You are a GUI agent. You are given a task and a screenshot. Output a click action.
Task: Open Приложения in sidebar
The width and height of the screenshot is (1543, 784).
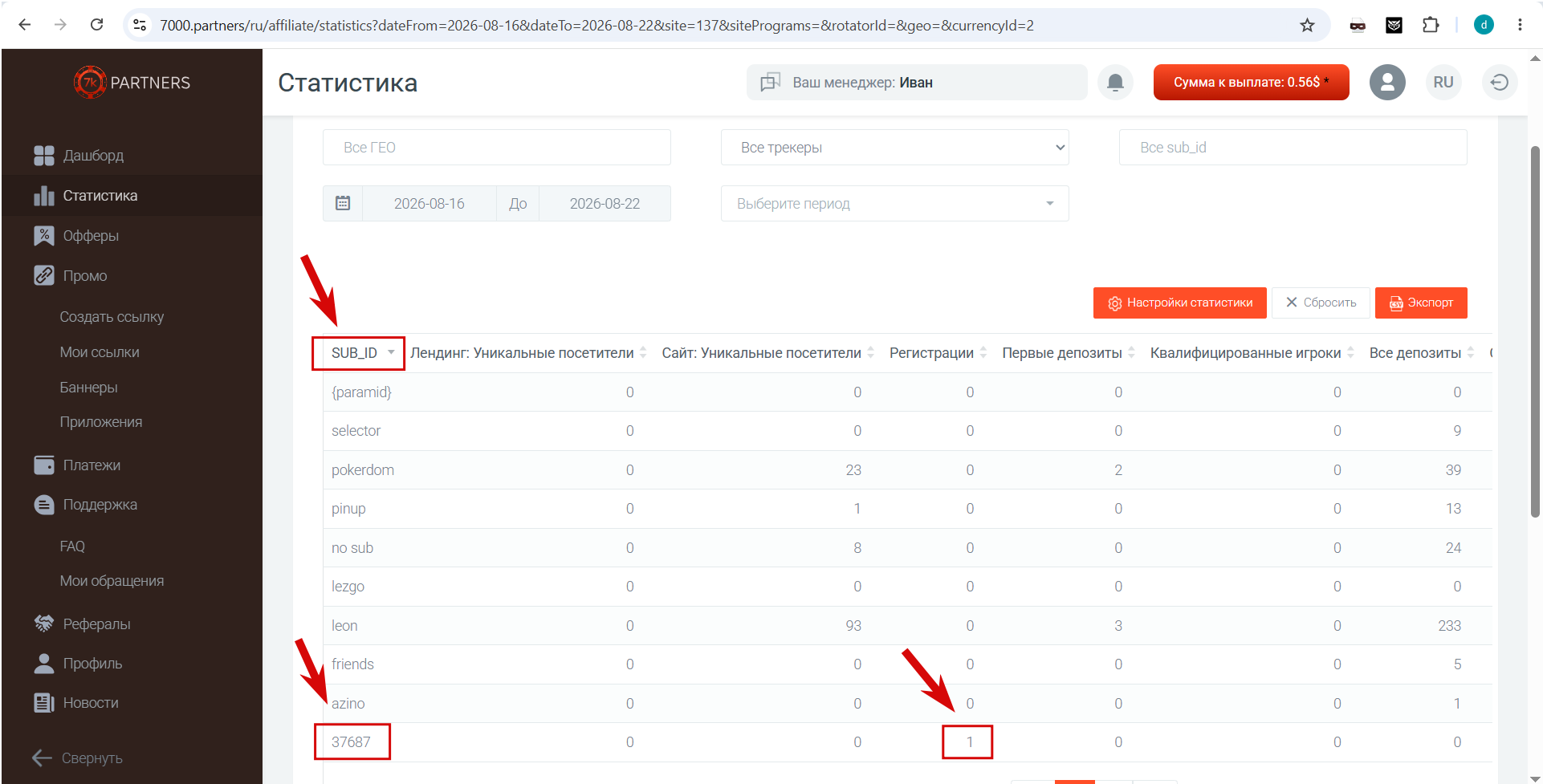pos(101,421)
